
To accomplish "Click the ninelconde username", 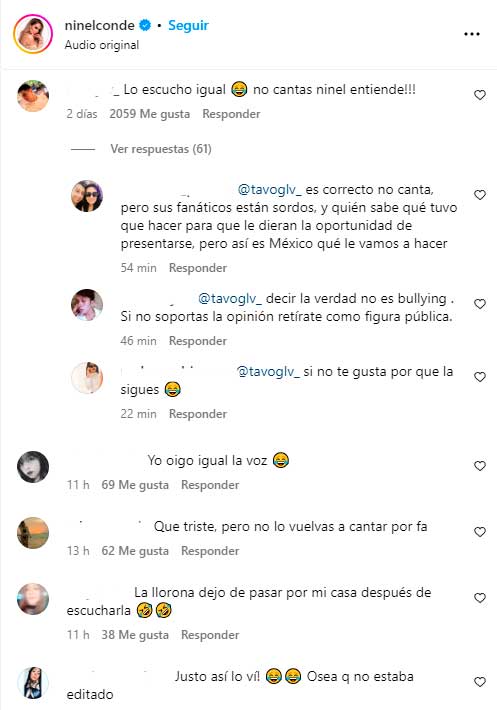I will pos(99,25).
